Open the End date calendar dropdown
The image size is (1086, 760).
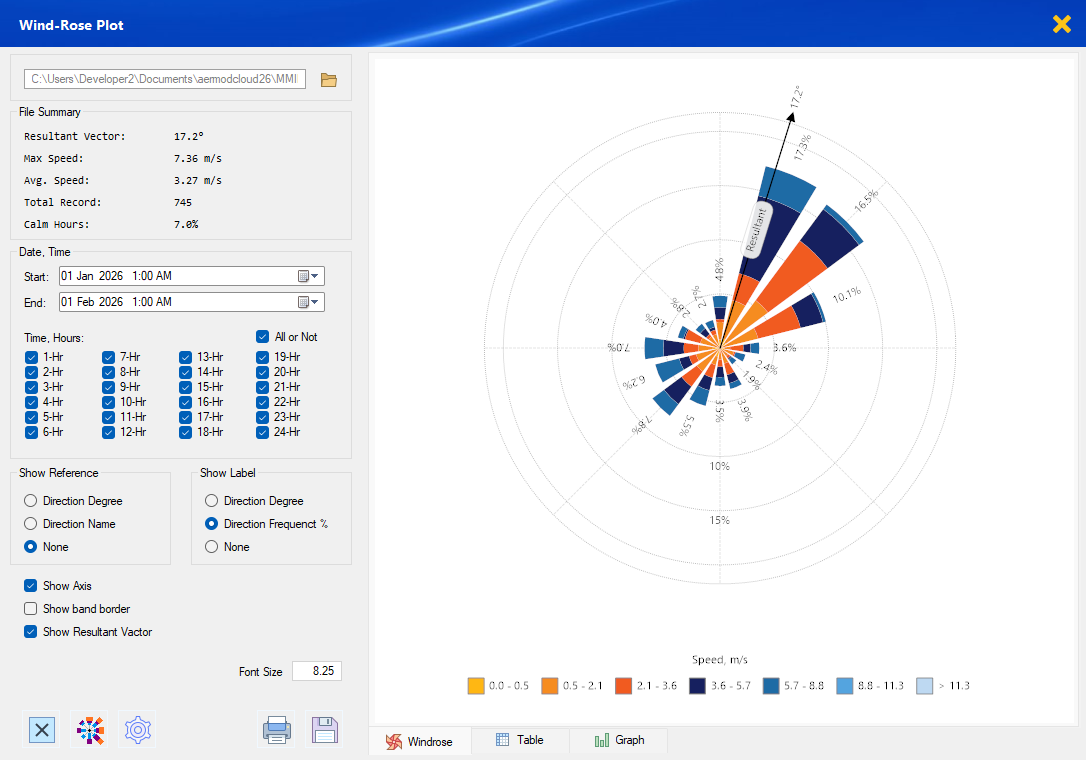pos(308,302)
